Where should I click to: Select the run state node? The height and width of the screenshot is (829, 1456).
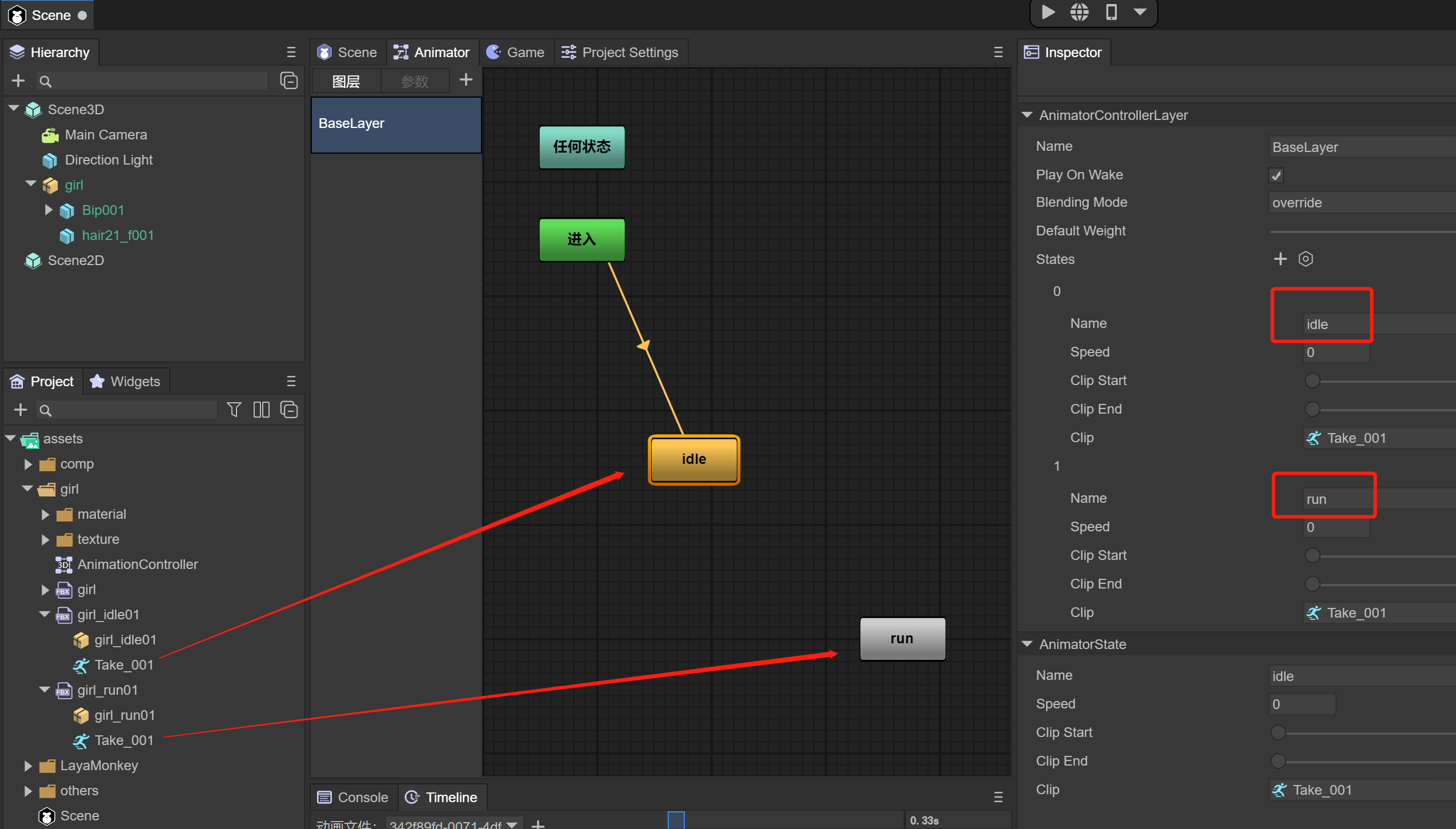pos(902,638)
